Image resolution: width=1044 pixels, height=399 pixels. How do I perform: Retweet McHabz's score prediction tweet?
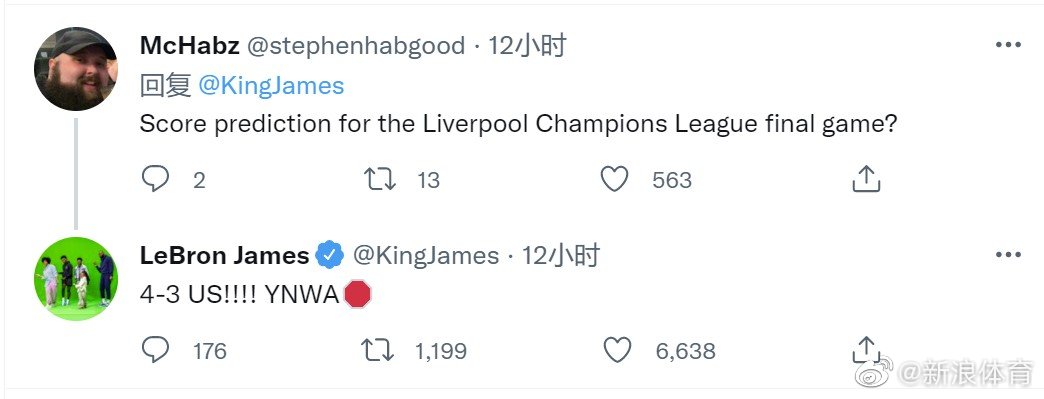(380, 179)
